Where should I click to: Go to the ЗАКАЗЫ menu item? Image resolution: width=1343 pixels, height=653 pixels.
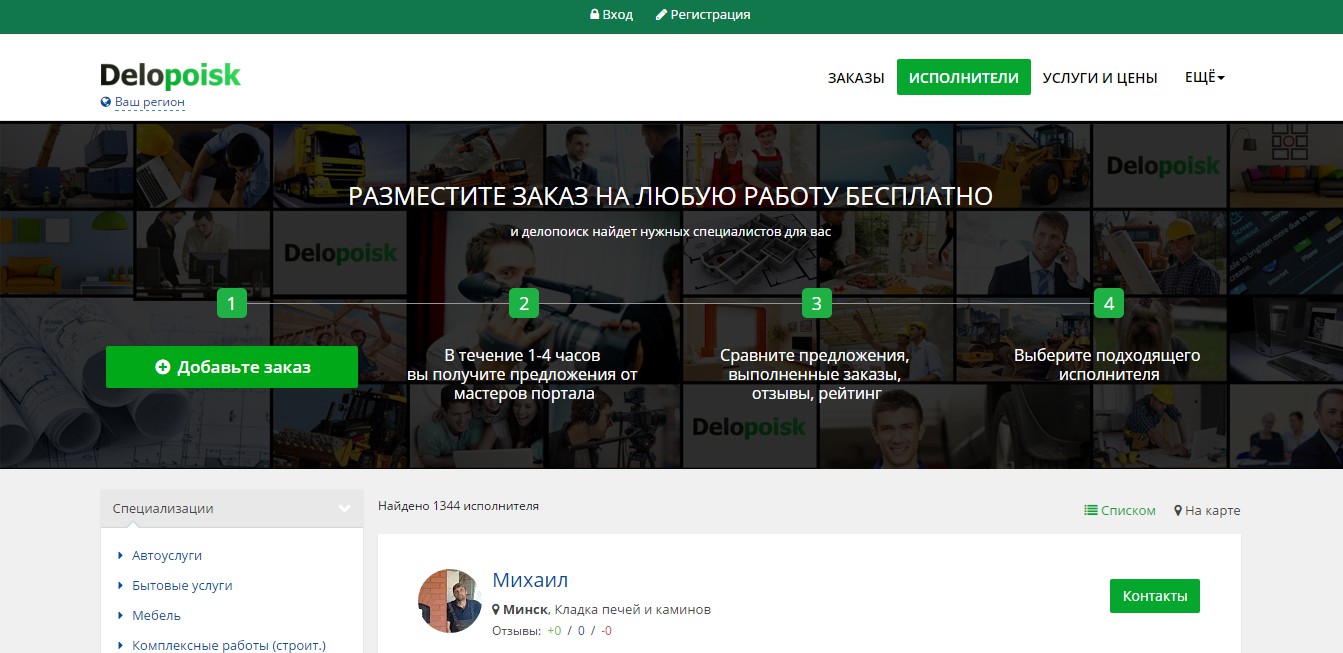[856, 78]
